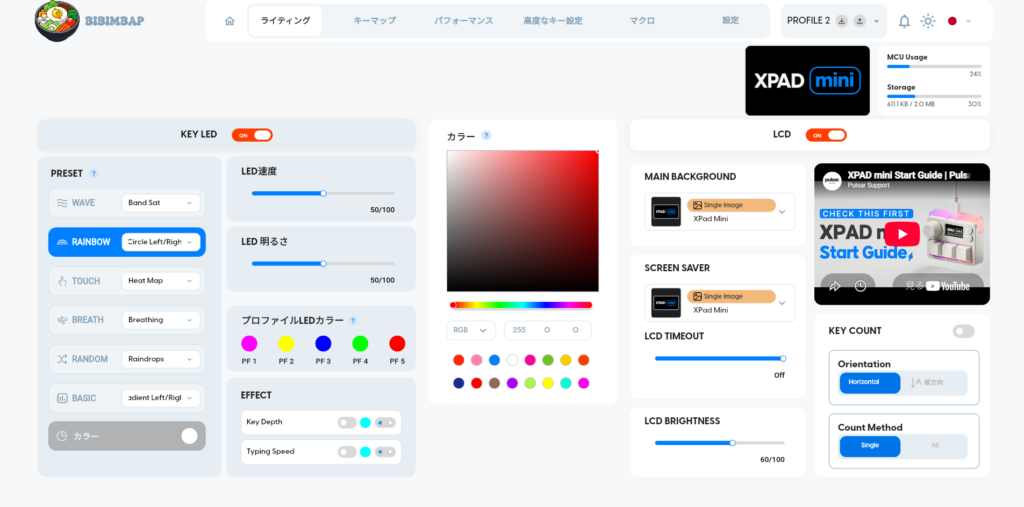Screen dimensions: 1024x507
Task: Click the プロファイルLEDカラー help icon
Action: (353, 321)
